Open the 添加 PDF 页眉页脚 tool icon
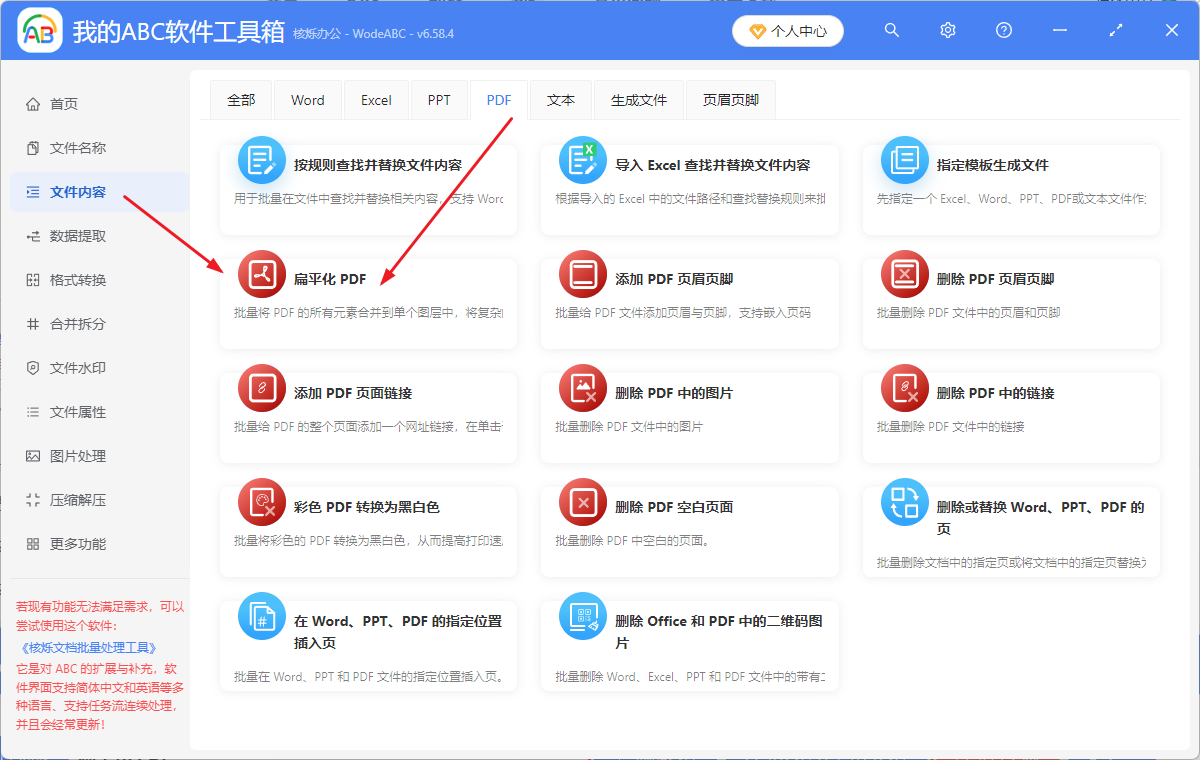The image size is (1200, 760). 582,273
